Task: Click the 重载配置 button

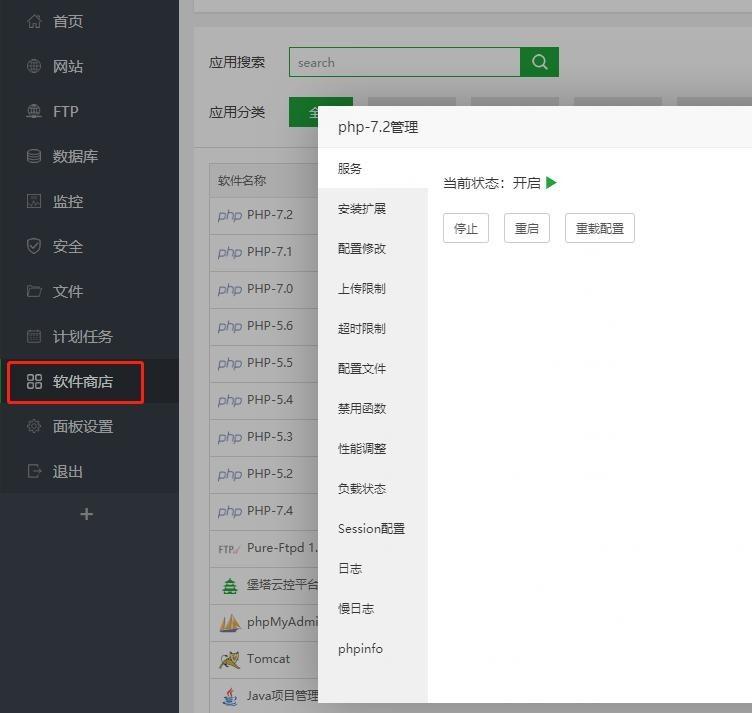Action: coord(599,228)
